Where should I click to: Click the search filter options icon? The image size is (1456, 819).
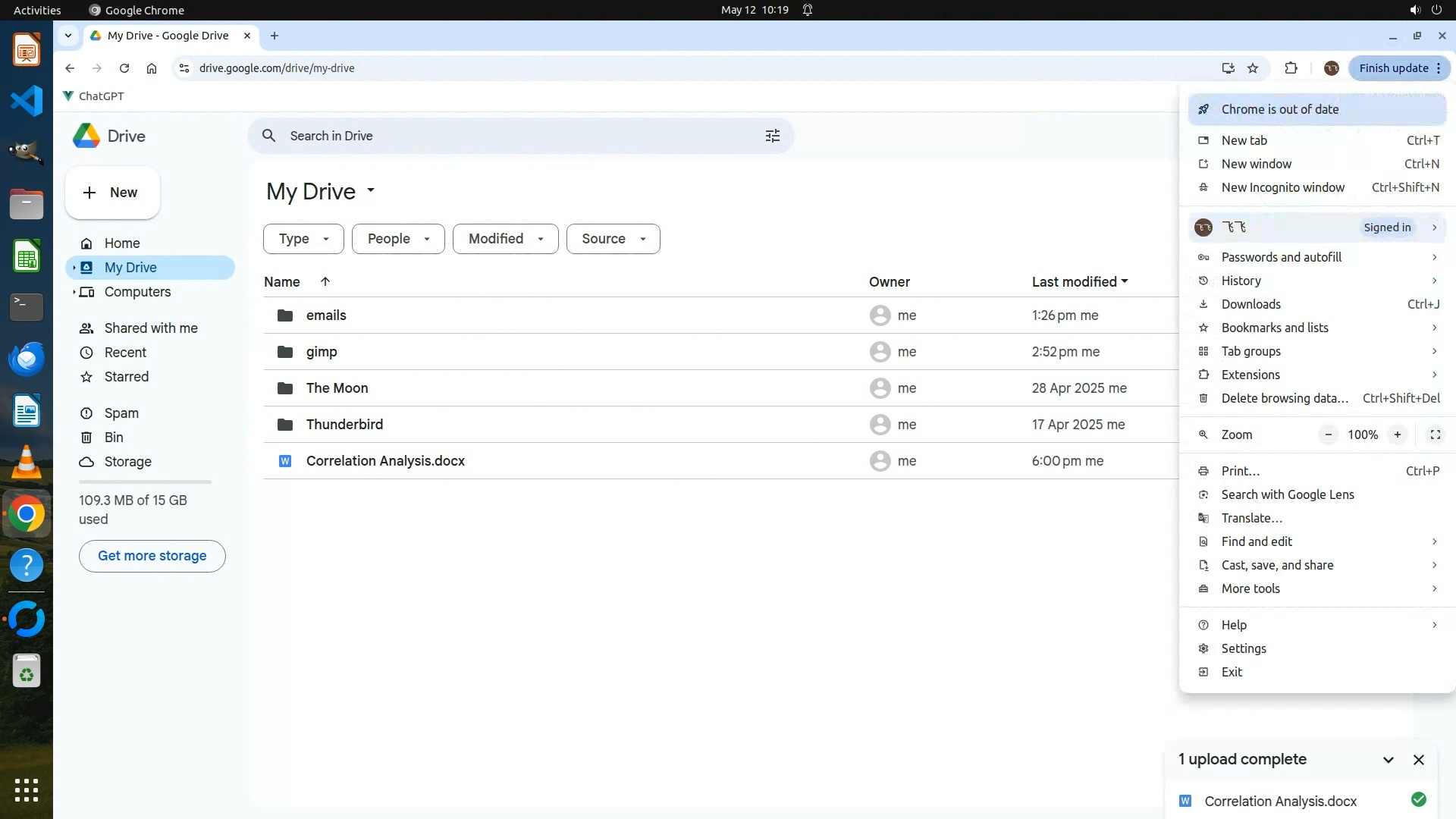coord(772,136)
